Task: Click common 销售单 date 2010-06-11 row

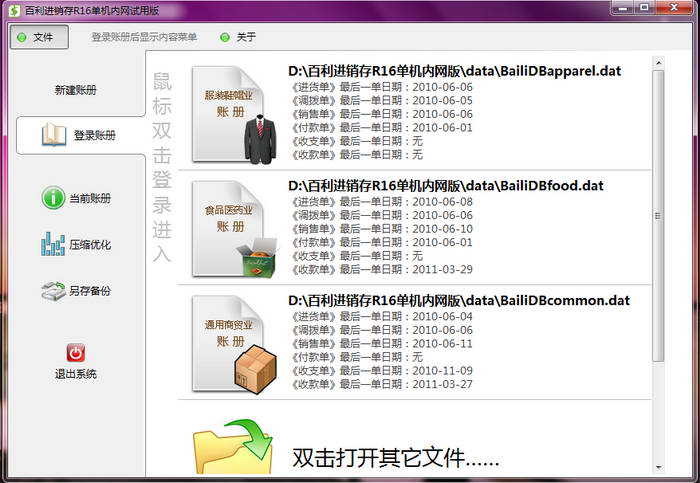Action: [381, 344]
